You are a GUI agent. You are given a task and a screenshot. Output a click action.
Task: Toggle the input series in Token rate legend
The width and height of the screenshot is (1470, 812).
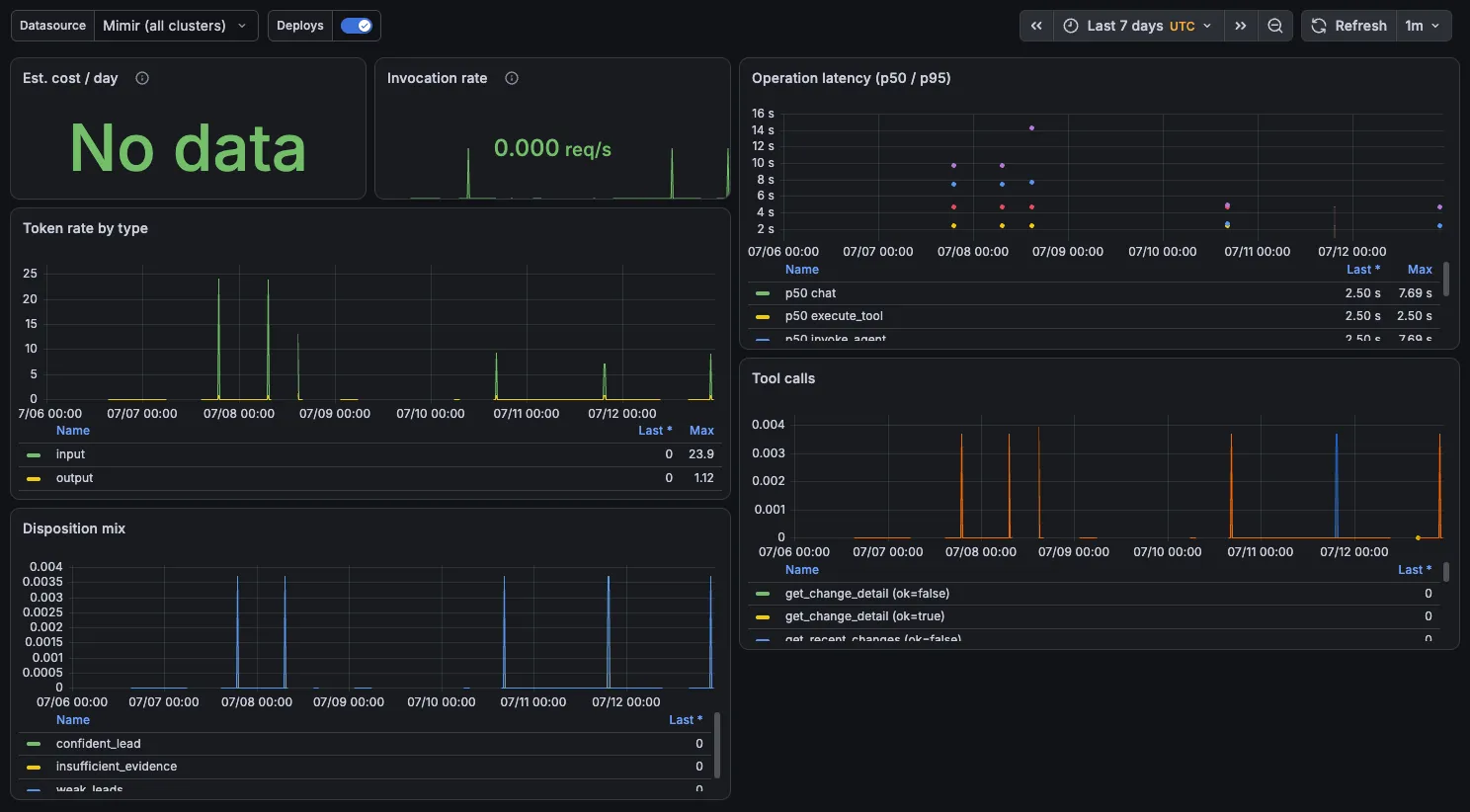(70, 454)
